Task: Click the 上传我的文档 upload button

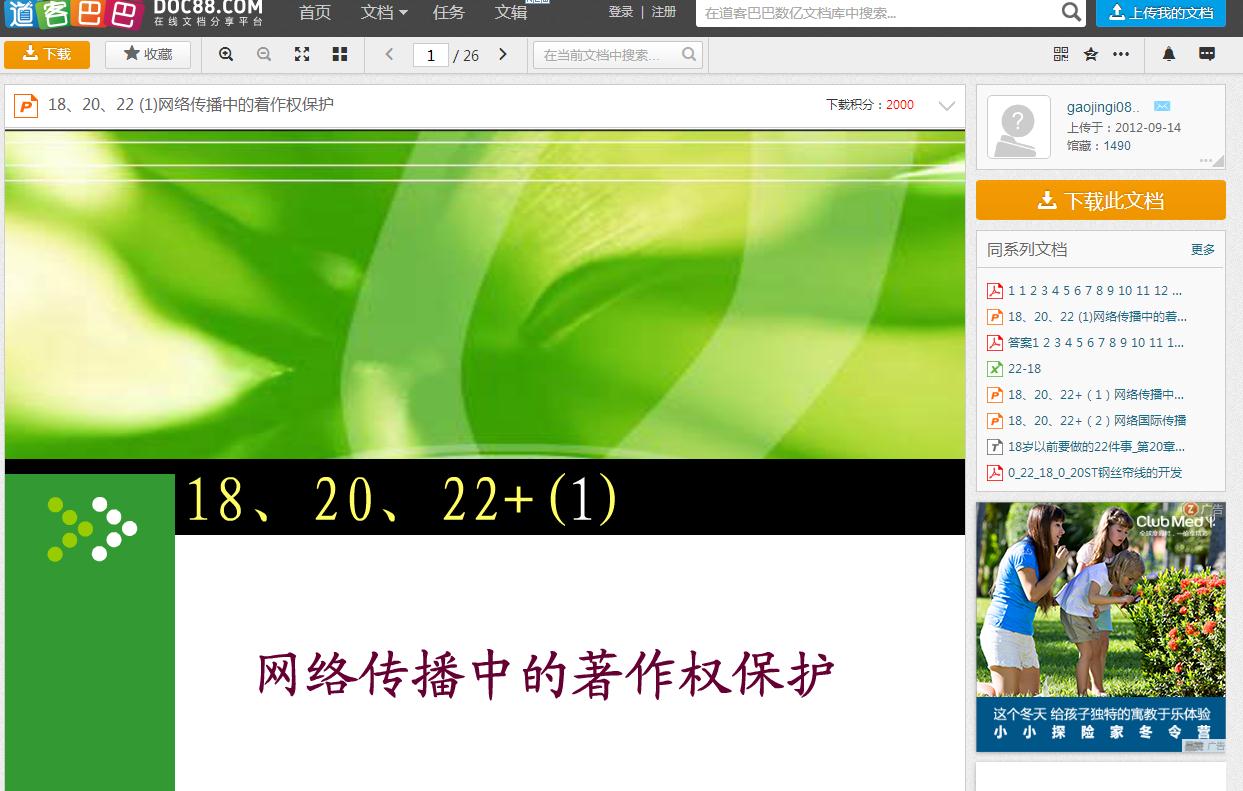Action: [1161, 13]
